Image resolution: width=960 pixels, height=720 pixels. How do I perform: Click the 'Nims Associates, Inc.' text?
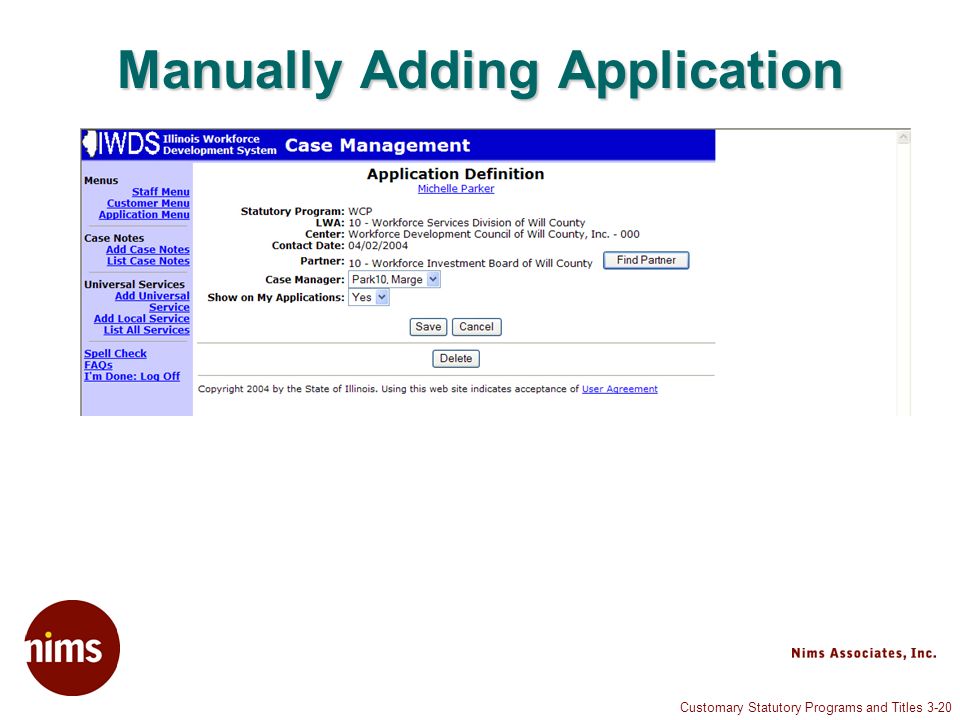pos(863,653)
